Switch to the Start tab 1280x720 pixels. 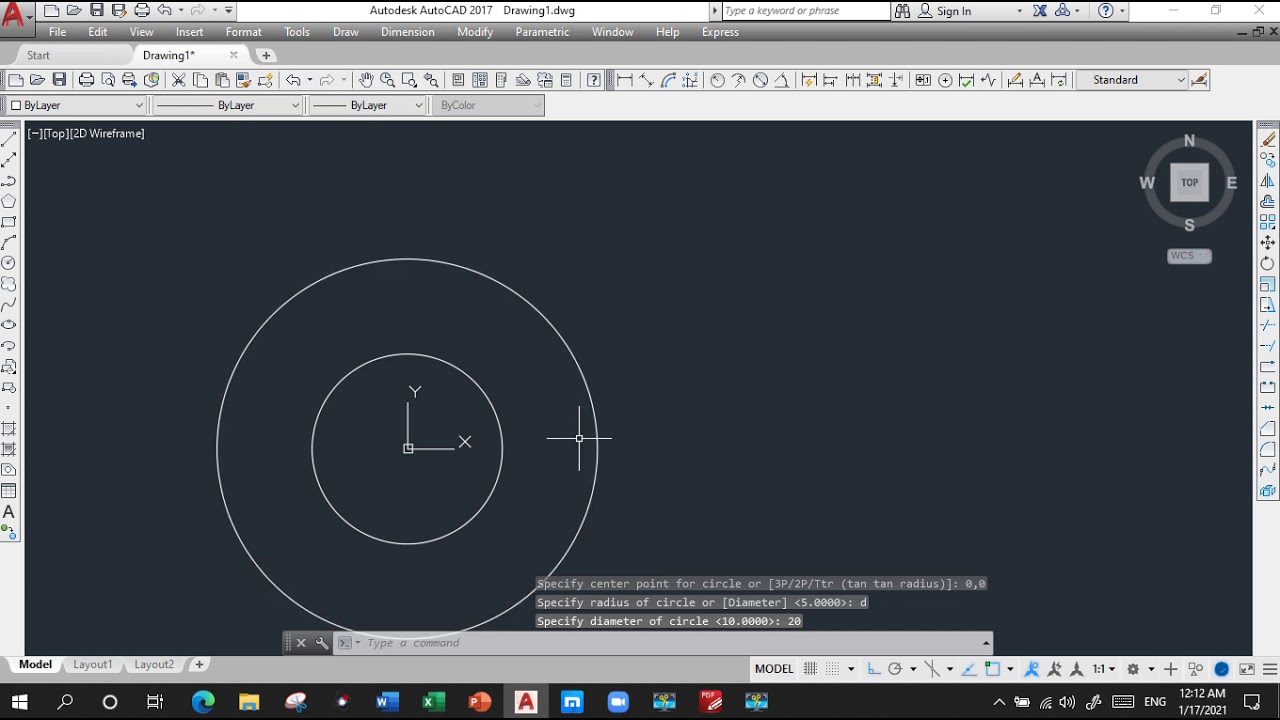pyautogui.click(x=39, y=55)
